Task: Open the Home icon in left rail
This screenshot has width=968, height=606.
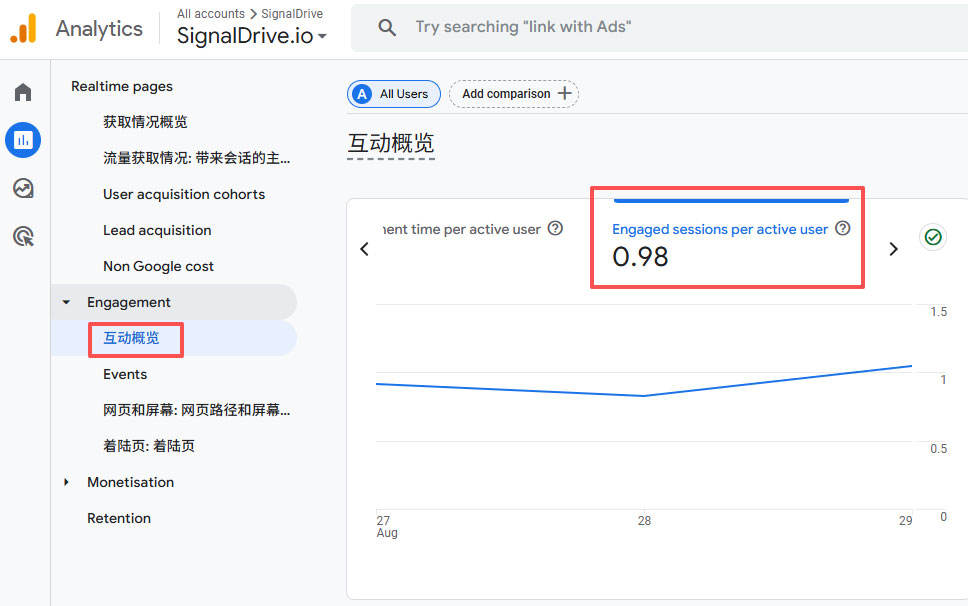Action: 23,93
